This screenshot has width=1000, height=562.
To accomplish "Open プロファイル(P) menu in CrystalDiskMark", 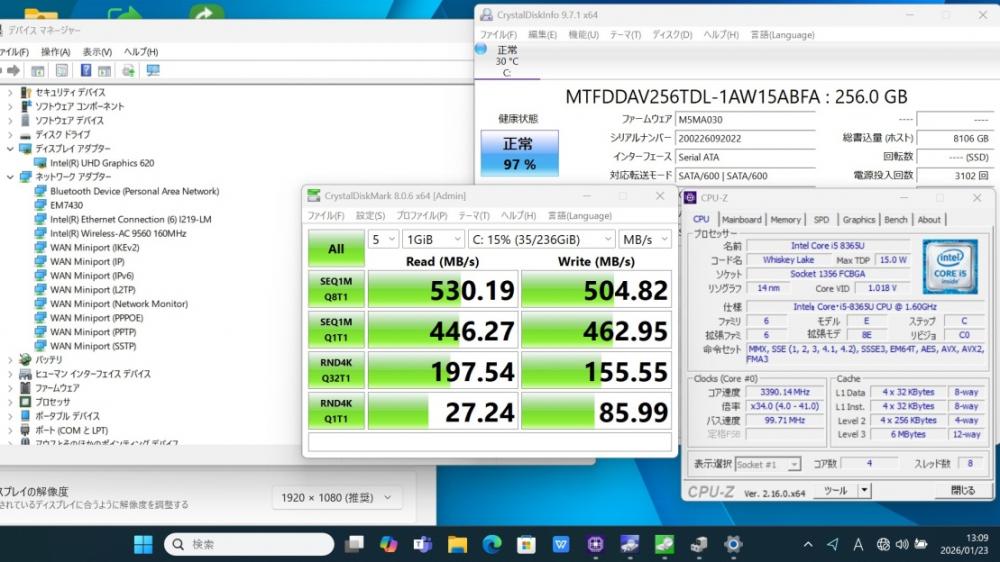I will click(x=422, y=216).
